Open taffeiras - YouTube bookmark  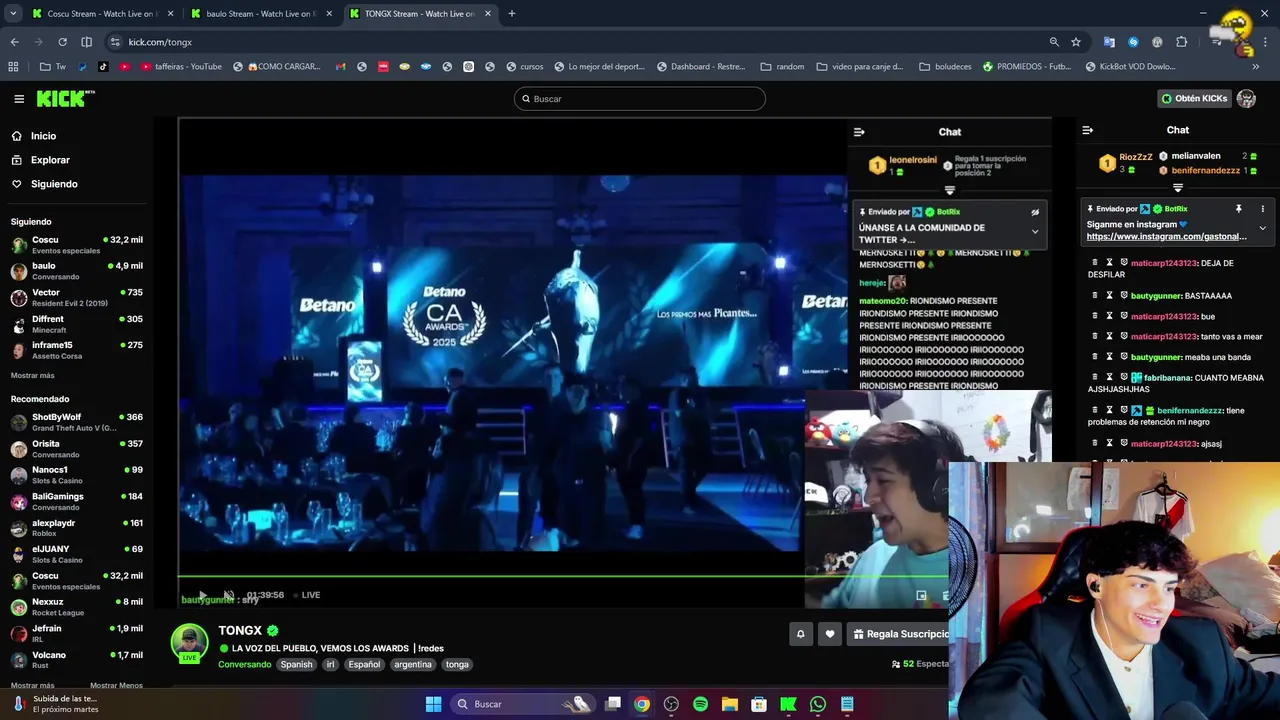pyautogui.click(x=181, y=67)
